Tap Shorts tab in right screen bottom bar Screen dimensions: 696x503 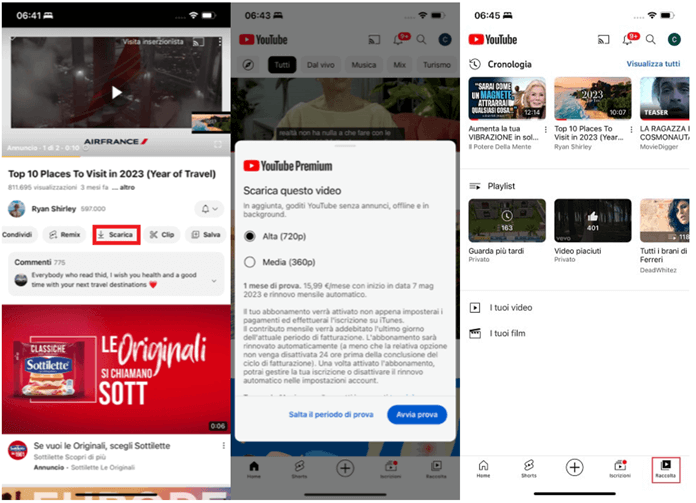point(529,469)
